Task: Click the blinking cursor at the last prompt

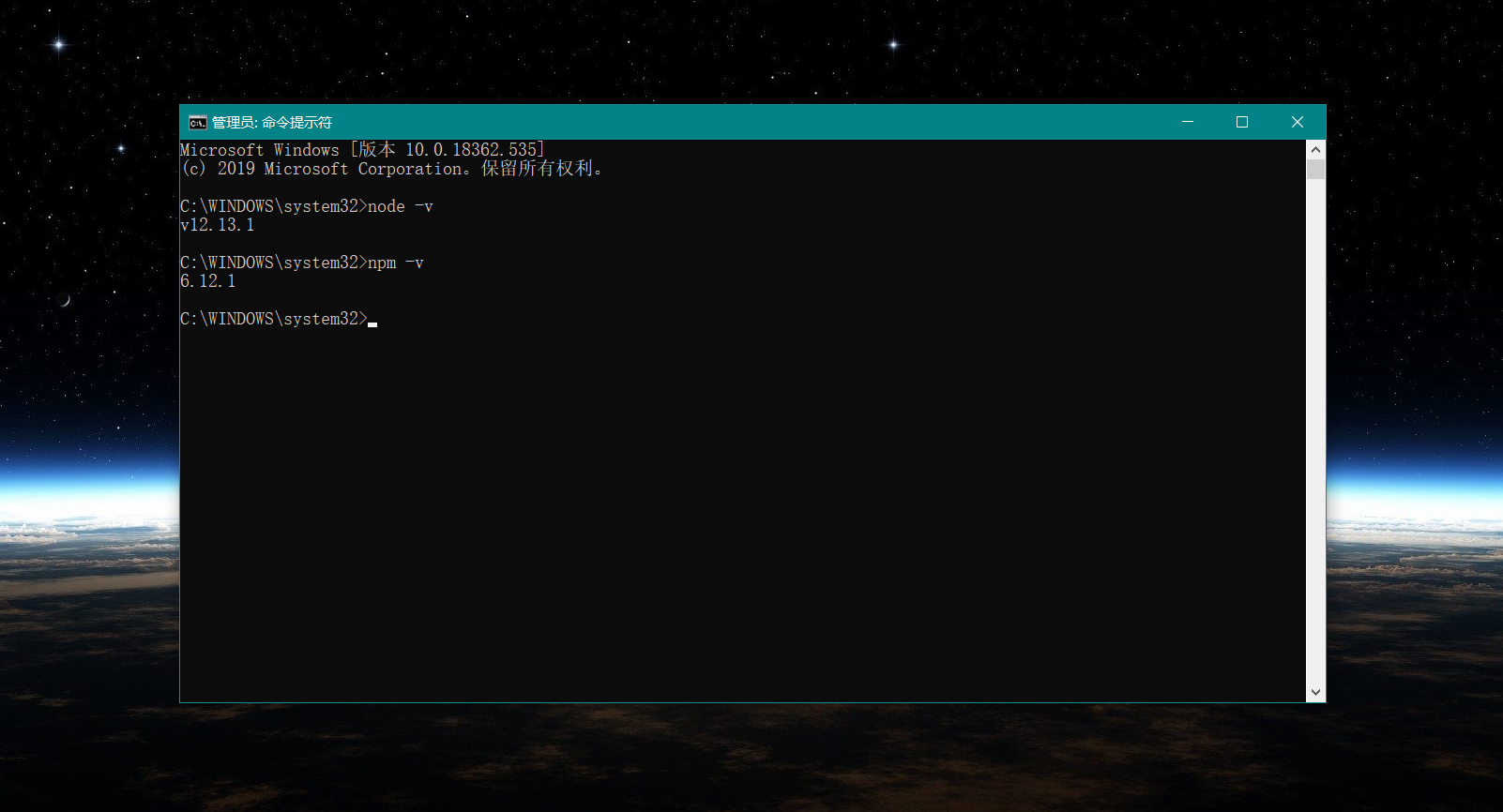Action: click(x=372, y=323)
